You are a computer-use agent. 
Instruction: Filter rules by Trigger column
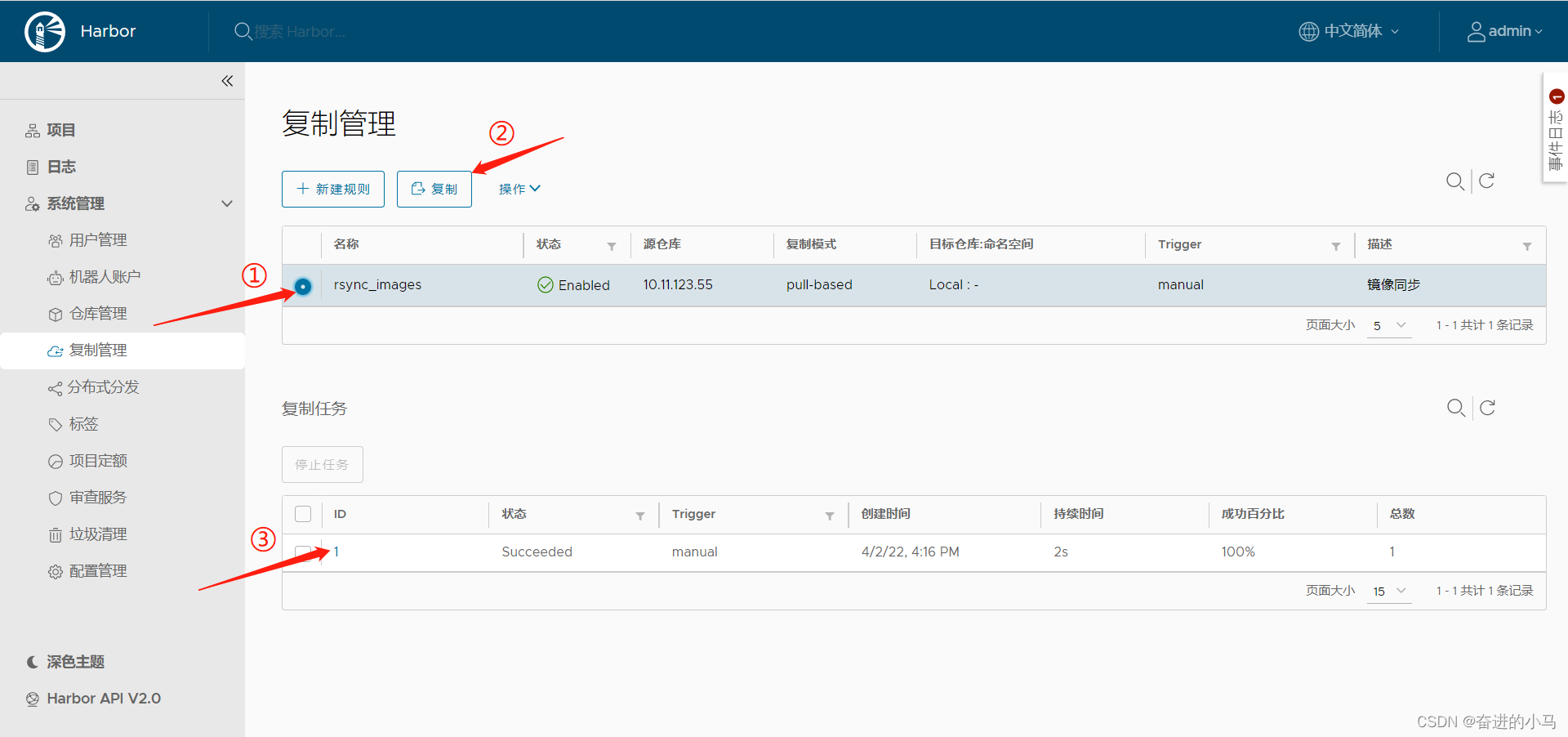(x=1336, y=246)
